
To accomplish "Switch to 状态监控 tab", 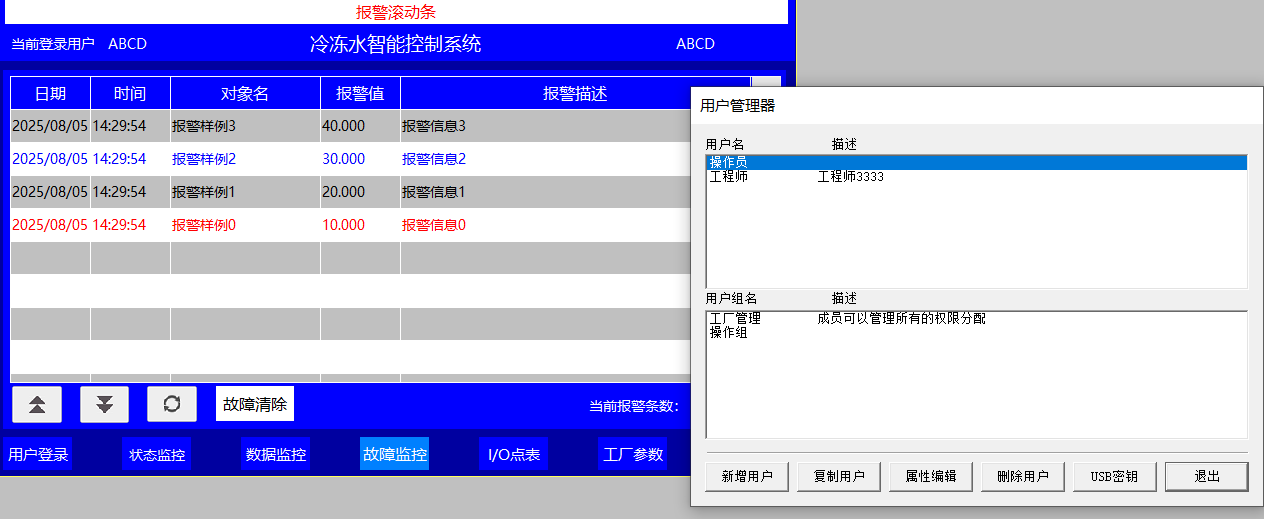I will (157, 454).
